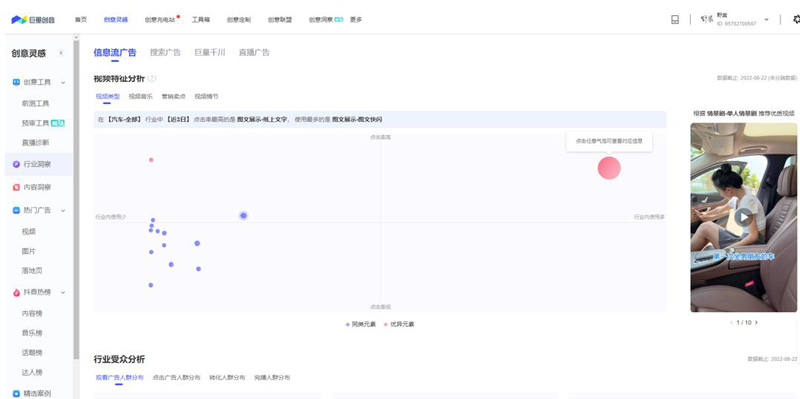
Task: Select the 点击广告人群分布 tab
Action: coord(177,378)
